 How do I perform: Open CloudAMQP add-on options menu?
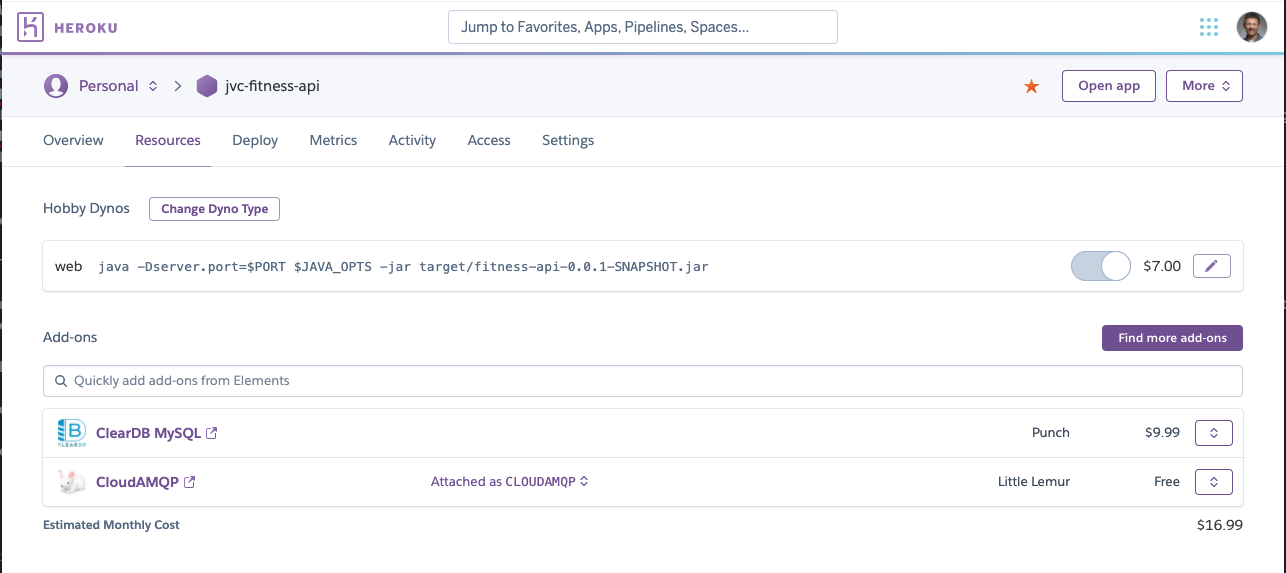tap(1213, 482)
